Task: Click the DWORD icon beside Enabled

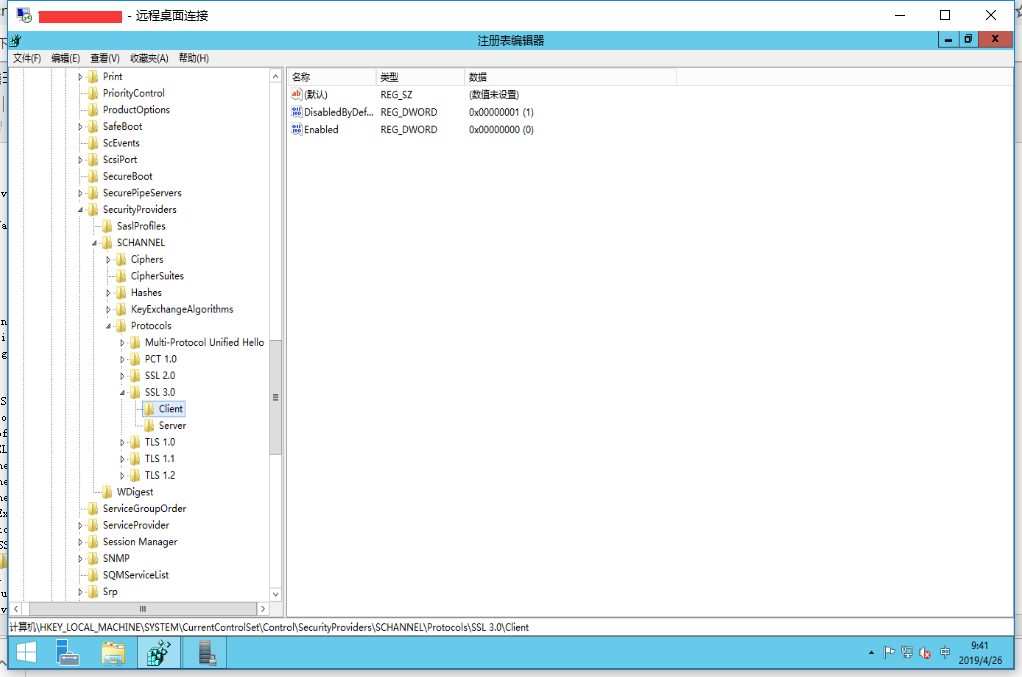Action: 296,129
